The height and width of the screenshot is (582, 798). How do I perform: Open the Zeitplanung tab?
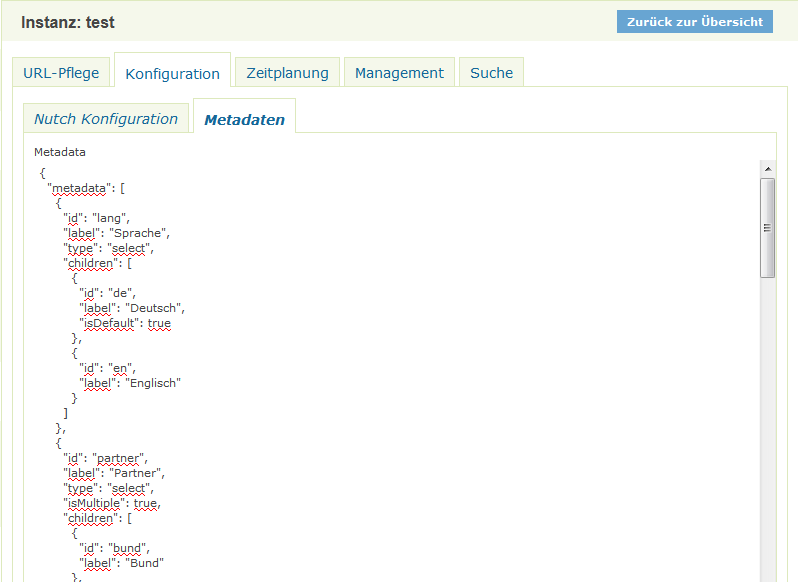pos(287,73)
